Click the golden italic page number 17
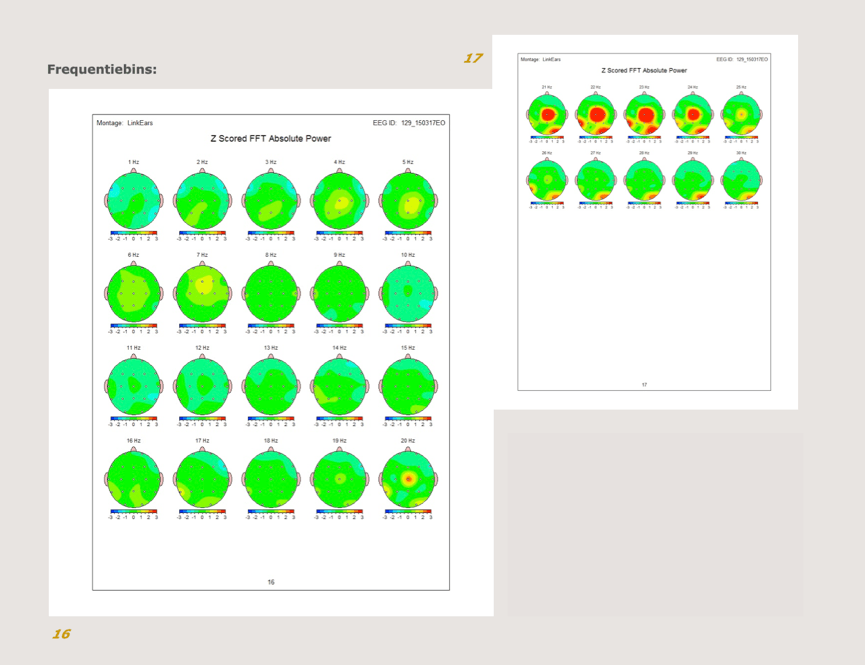 473,58
